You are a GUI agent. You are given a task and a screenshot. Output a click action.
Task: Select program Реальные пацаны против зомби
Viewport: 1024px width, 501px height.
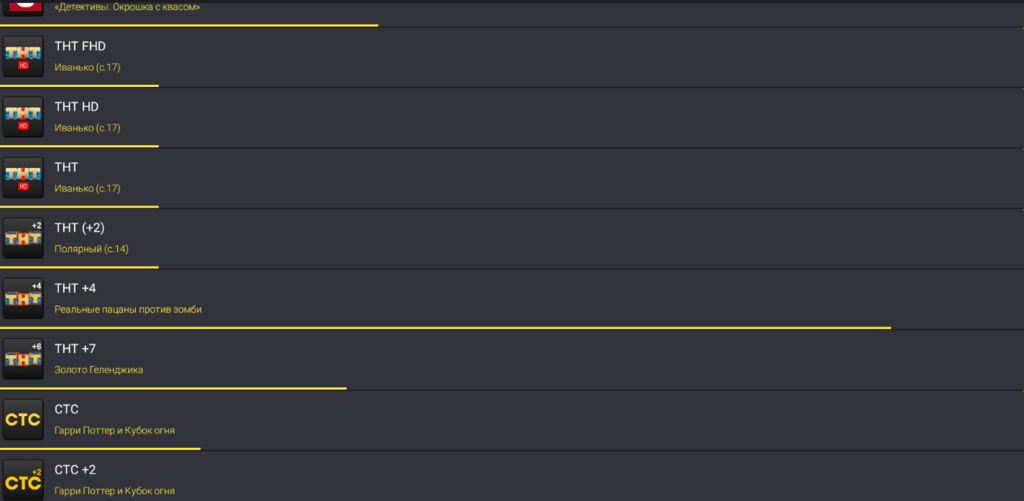pos(128,310)
